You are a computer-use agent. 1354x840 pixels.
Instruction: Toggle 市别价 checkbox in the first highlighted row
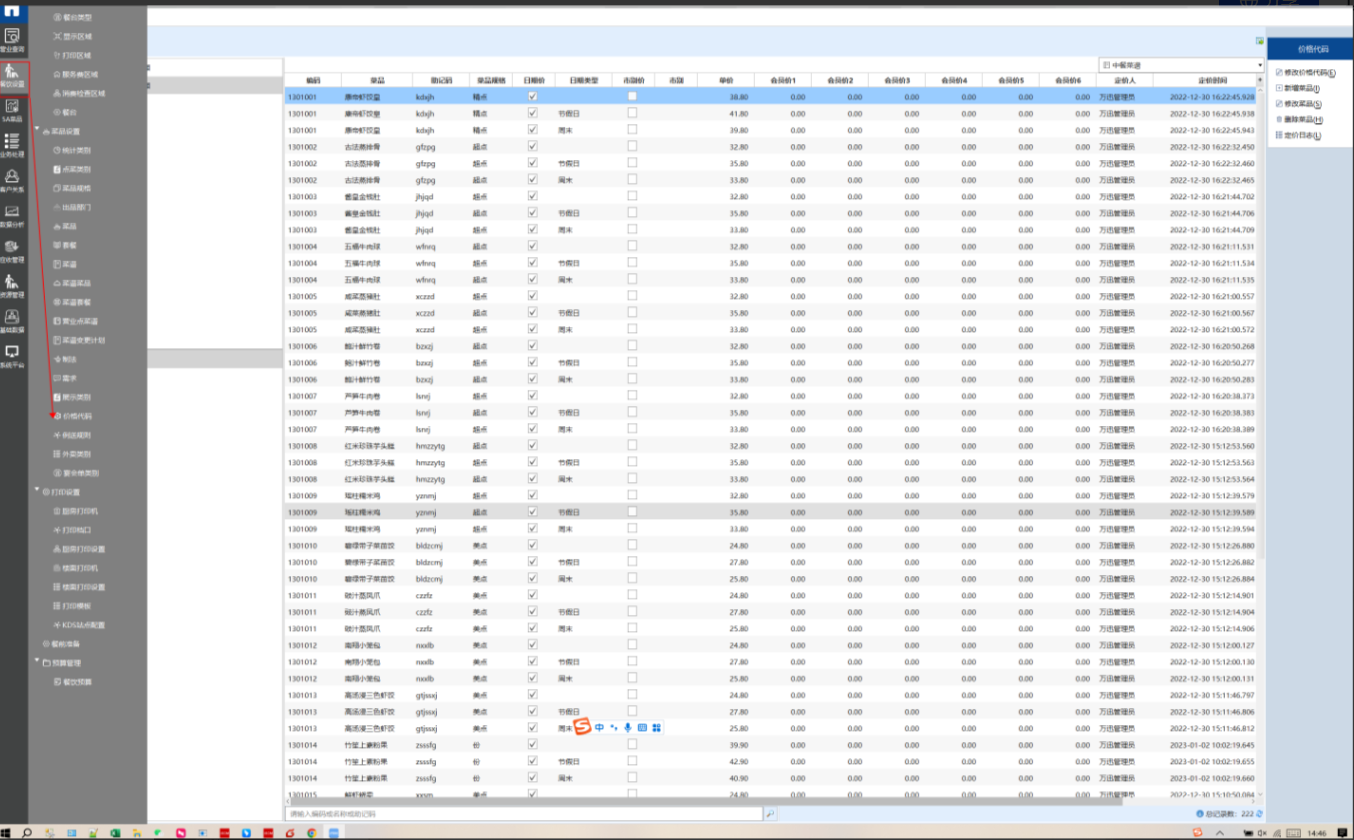632,97
